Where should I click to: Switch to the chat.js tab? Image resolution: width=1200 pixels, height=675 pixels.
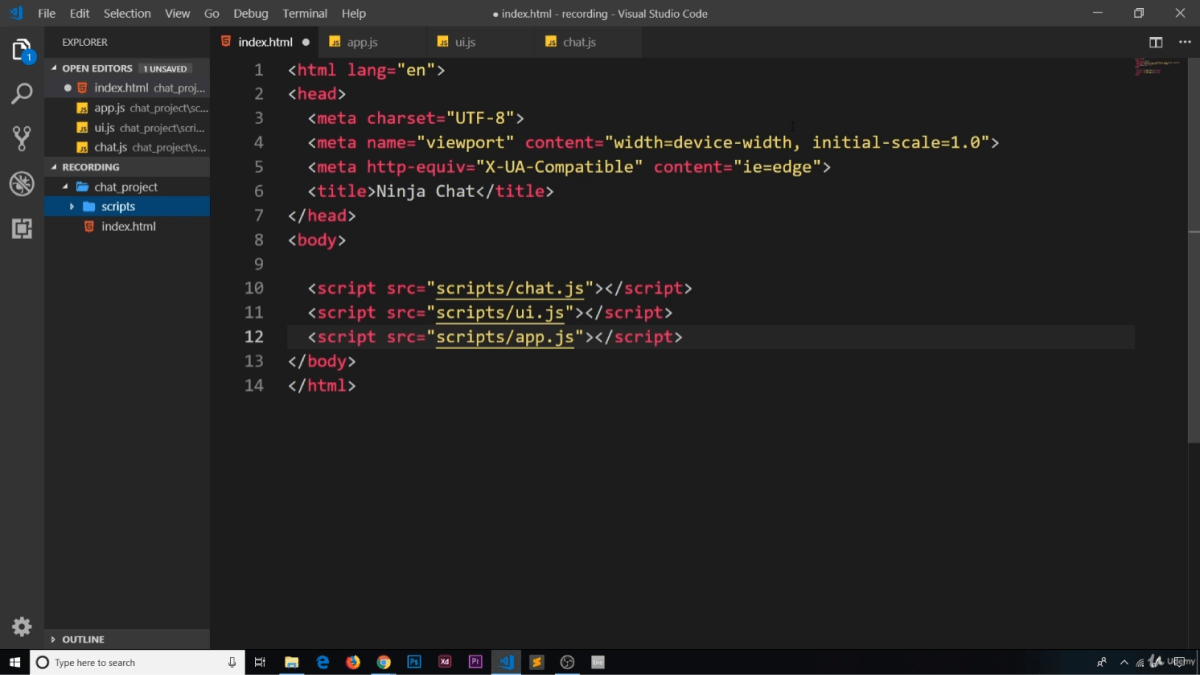pyautogui.click(x=579, y=42)
